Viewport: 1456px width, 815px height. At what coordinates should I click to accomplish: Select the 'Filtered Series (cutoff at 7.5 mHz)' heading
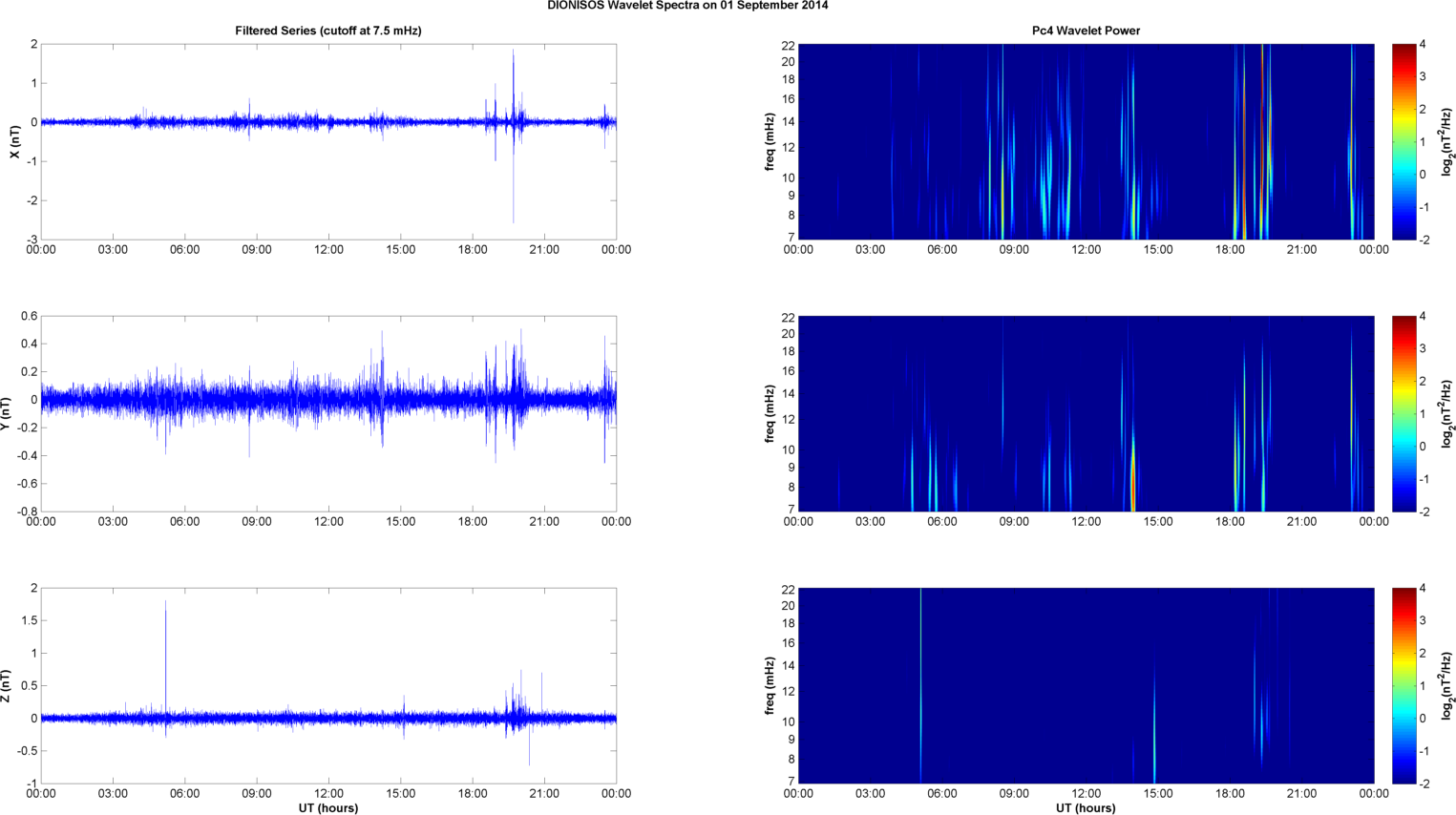click(x=328, y=31)
